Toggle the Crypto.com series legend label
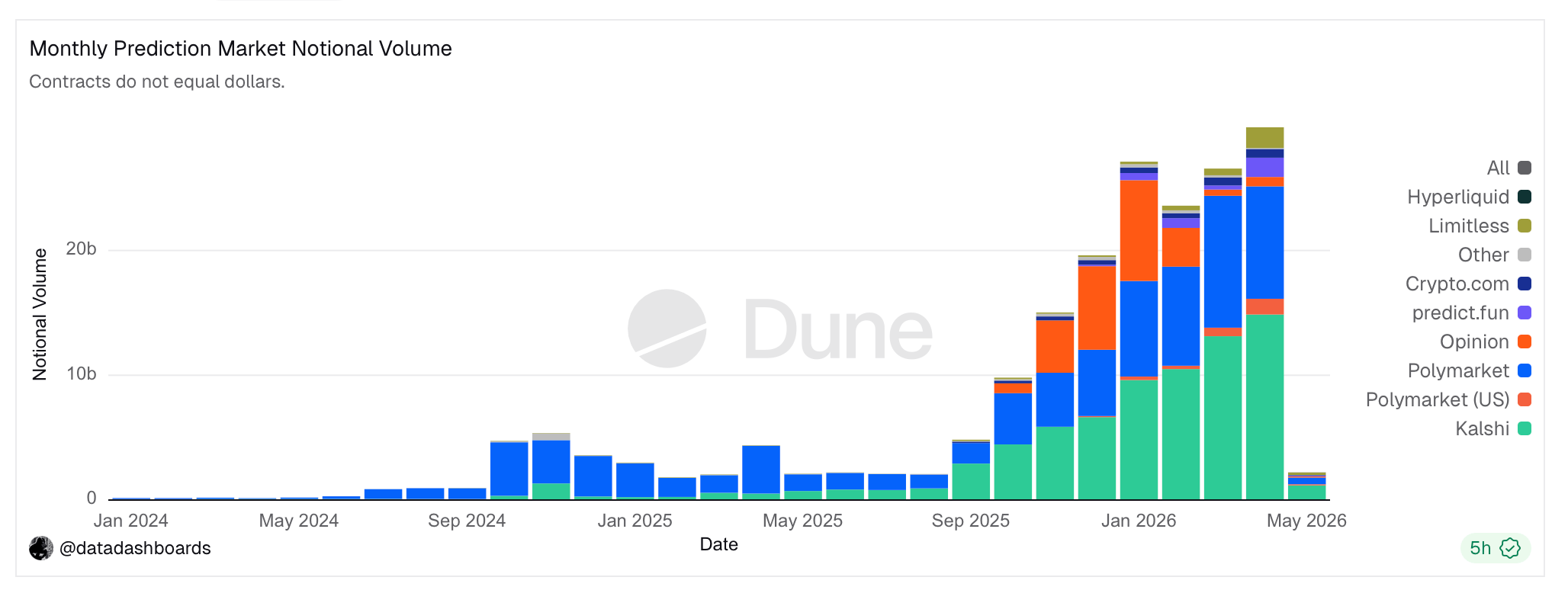The width and height of the screenshot is (1568, 590). [1457, 284]
